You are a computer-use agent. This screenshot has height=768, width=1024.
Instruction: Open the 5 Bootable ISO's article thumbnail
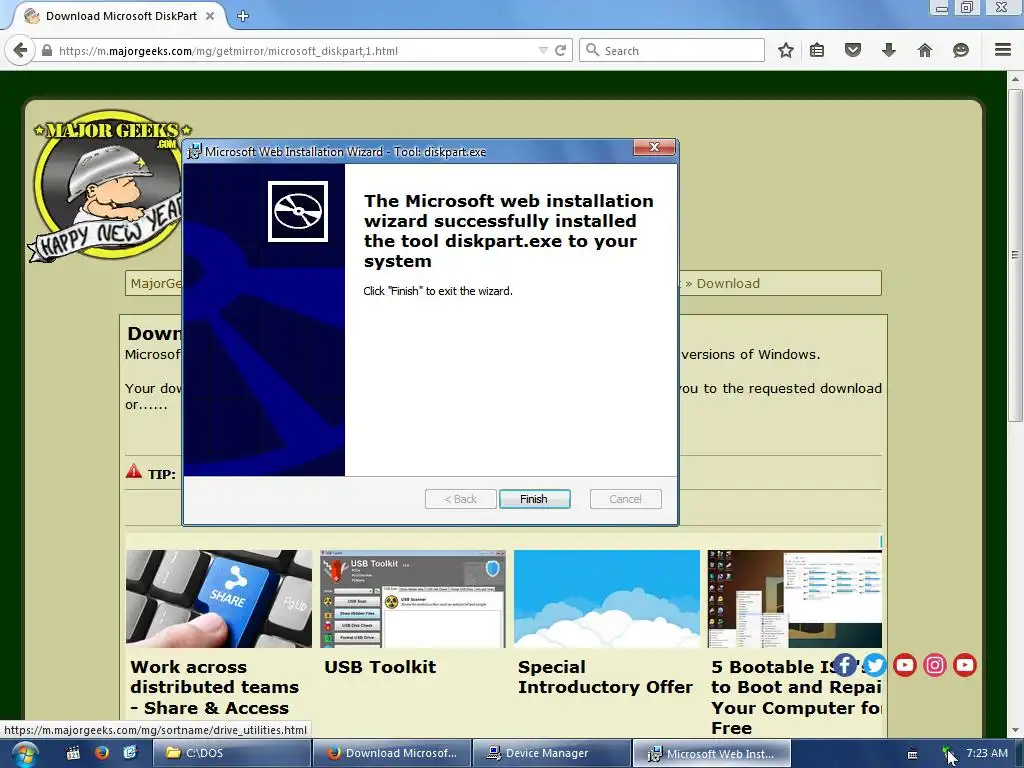point(795,599)
